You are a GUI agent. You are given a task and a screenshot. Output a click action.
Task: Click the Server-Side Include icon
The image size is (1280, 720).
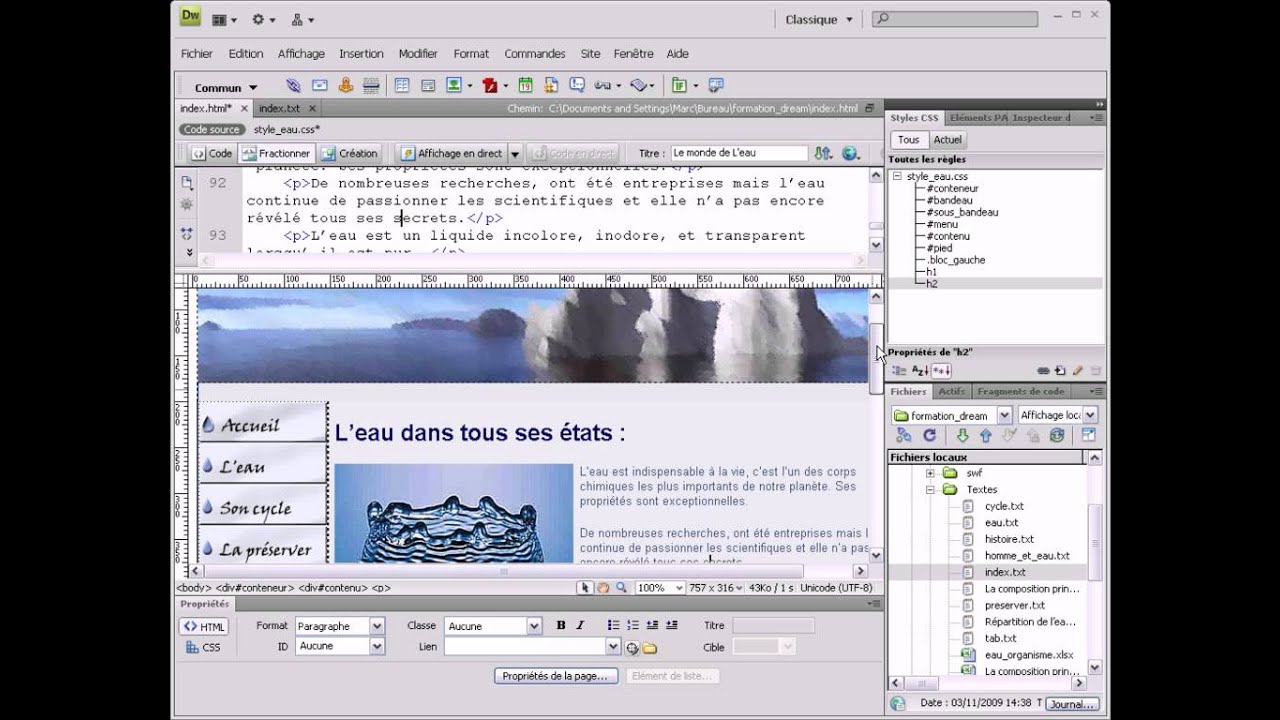coord(551,86)
